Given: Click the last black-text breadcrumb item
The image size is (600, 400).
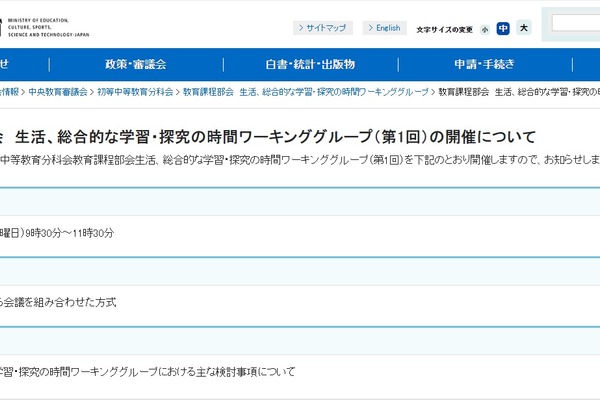Looking at the screenshot, I should tap(518, 92).
